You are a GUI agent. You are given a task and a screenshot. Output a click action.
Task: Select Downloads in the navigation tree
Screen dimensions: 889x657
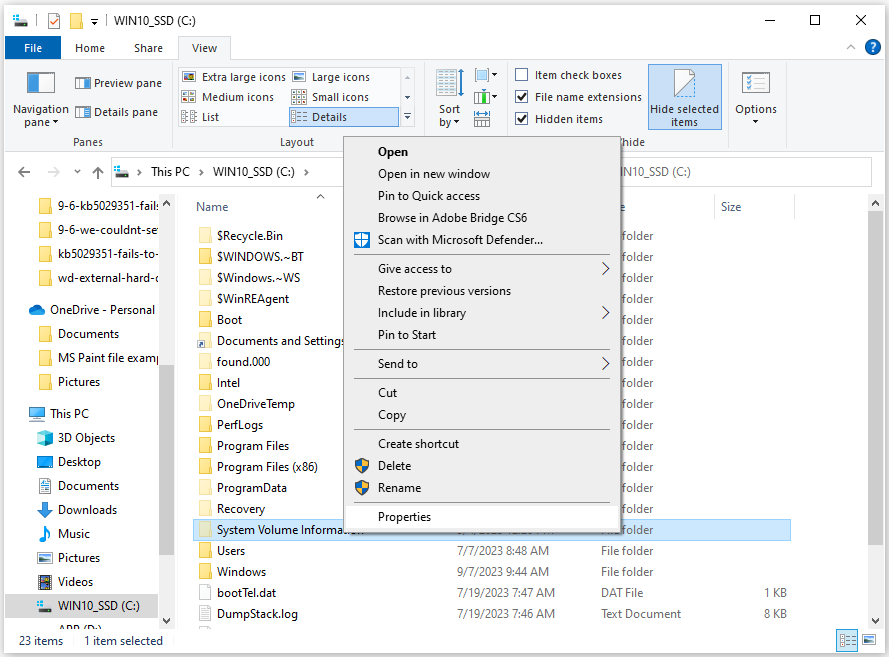tap(87, 510)
